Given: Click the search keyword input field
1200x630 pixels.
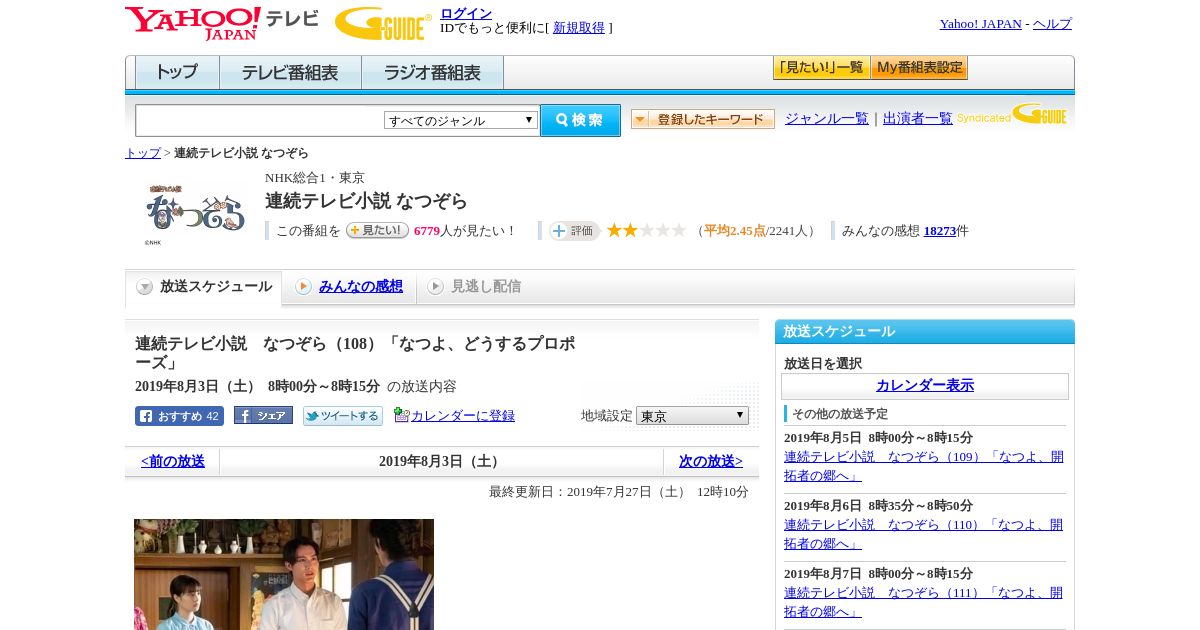Looking at the screenshot, I should (x=260, y=120).
